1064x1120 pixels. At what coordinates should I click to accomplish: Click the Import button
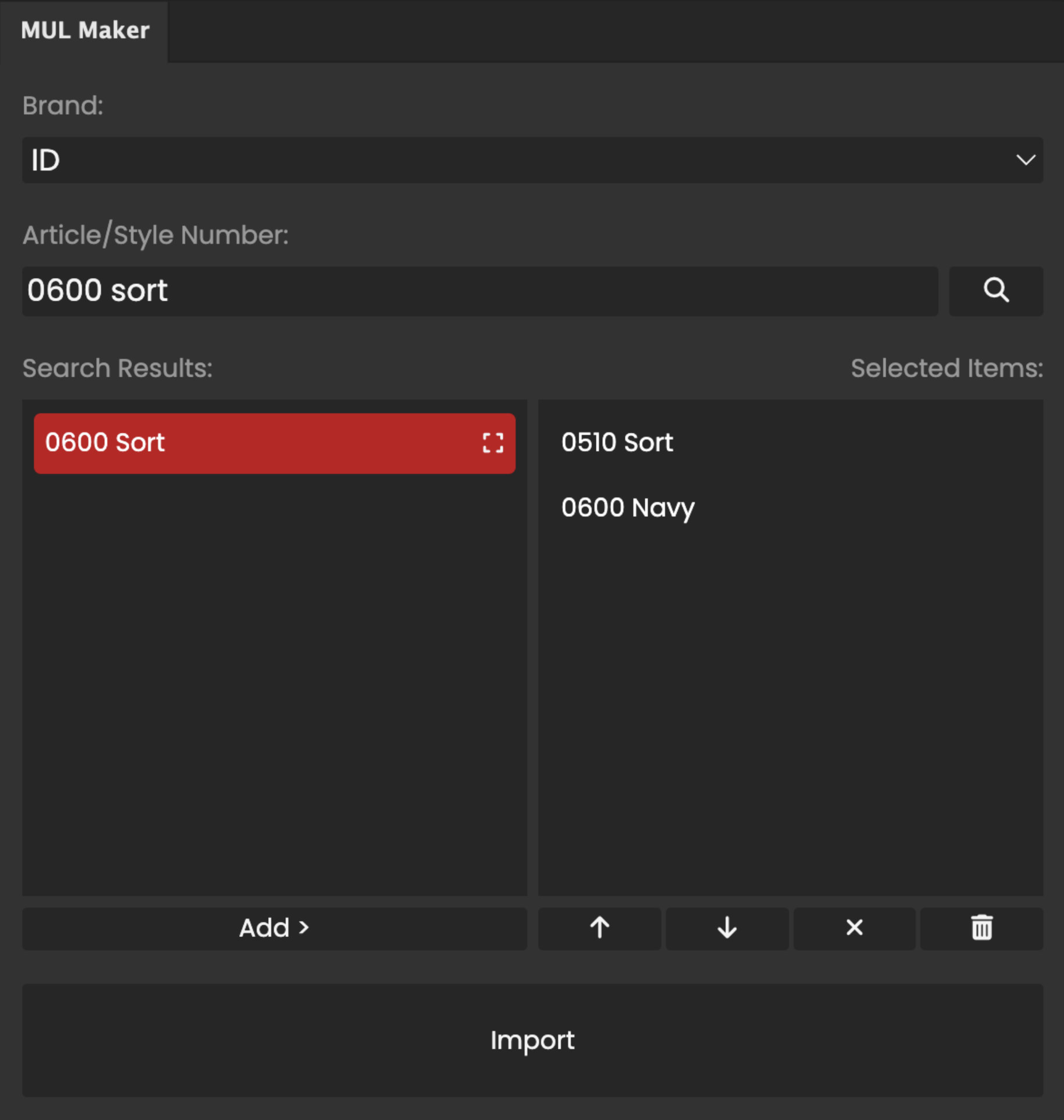click(x=532, y=1040)
